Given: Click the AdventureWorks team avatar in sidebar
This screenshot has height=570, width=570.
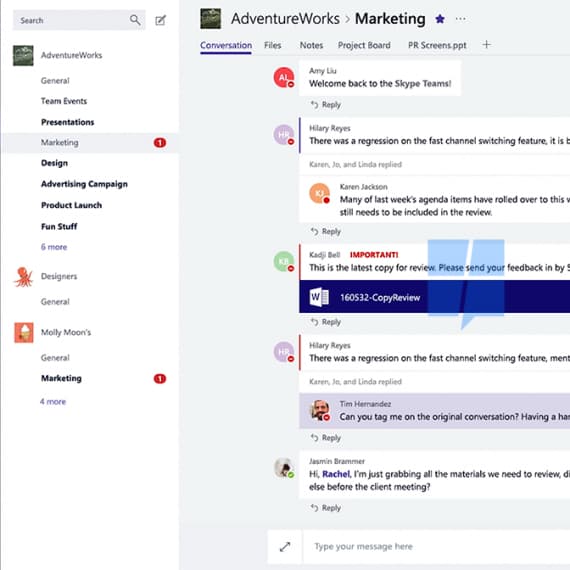Looking at the screenshot, I should pos(23,56).
